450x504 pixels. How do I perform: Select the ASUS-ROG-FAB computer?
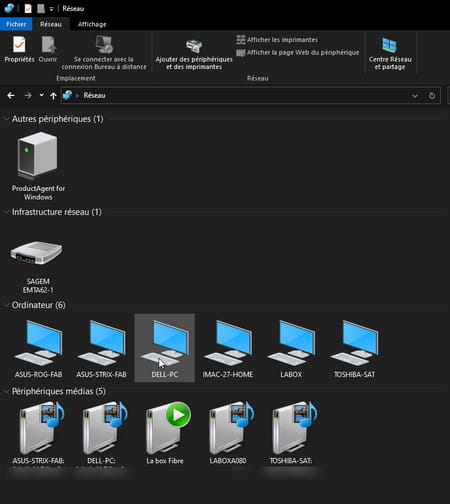pos(38,348)
